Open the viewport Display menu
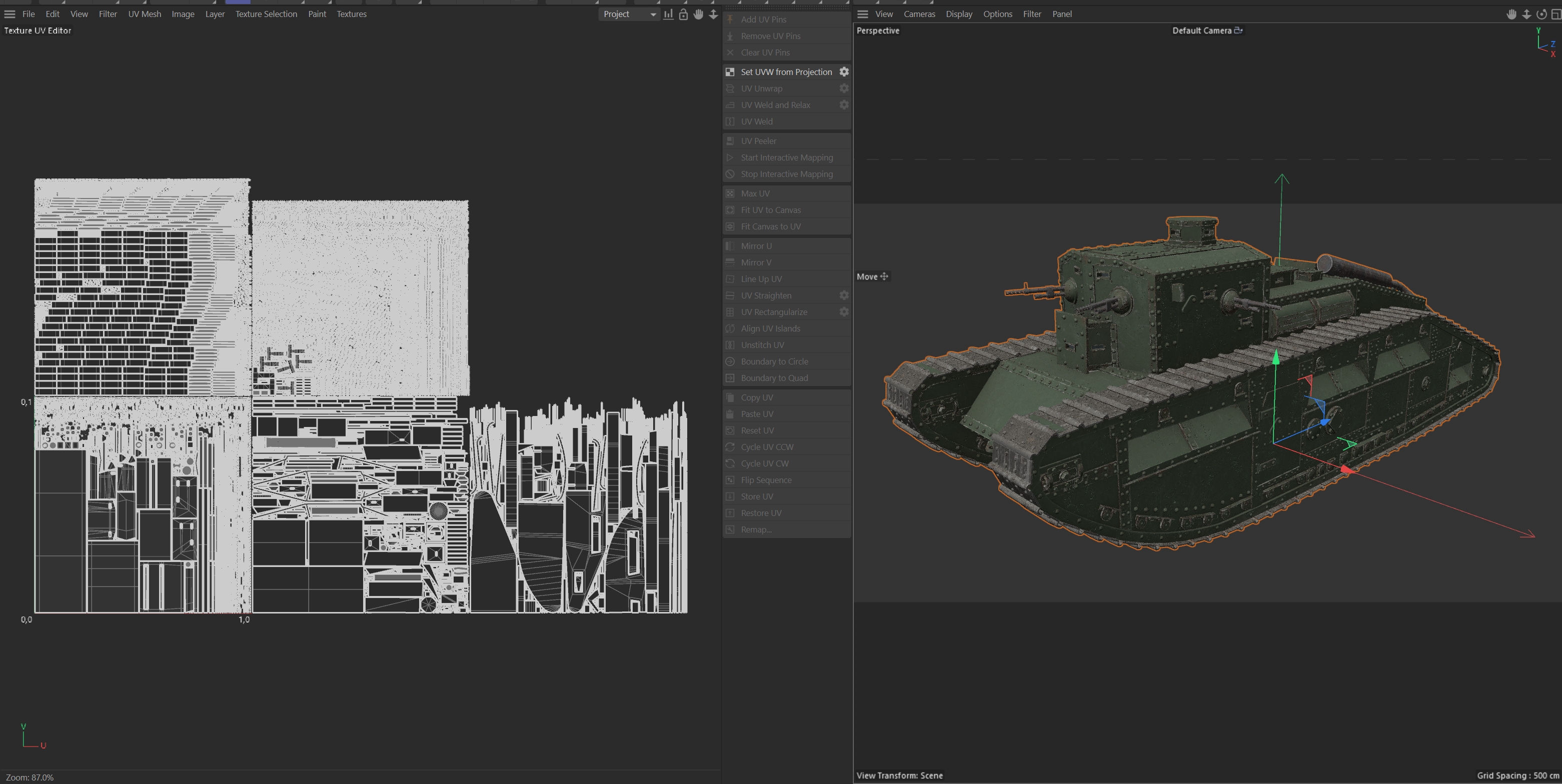1562x784 pixels. (x=959, y=14)
